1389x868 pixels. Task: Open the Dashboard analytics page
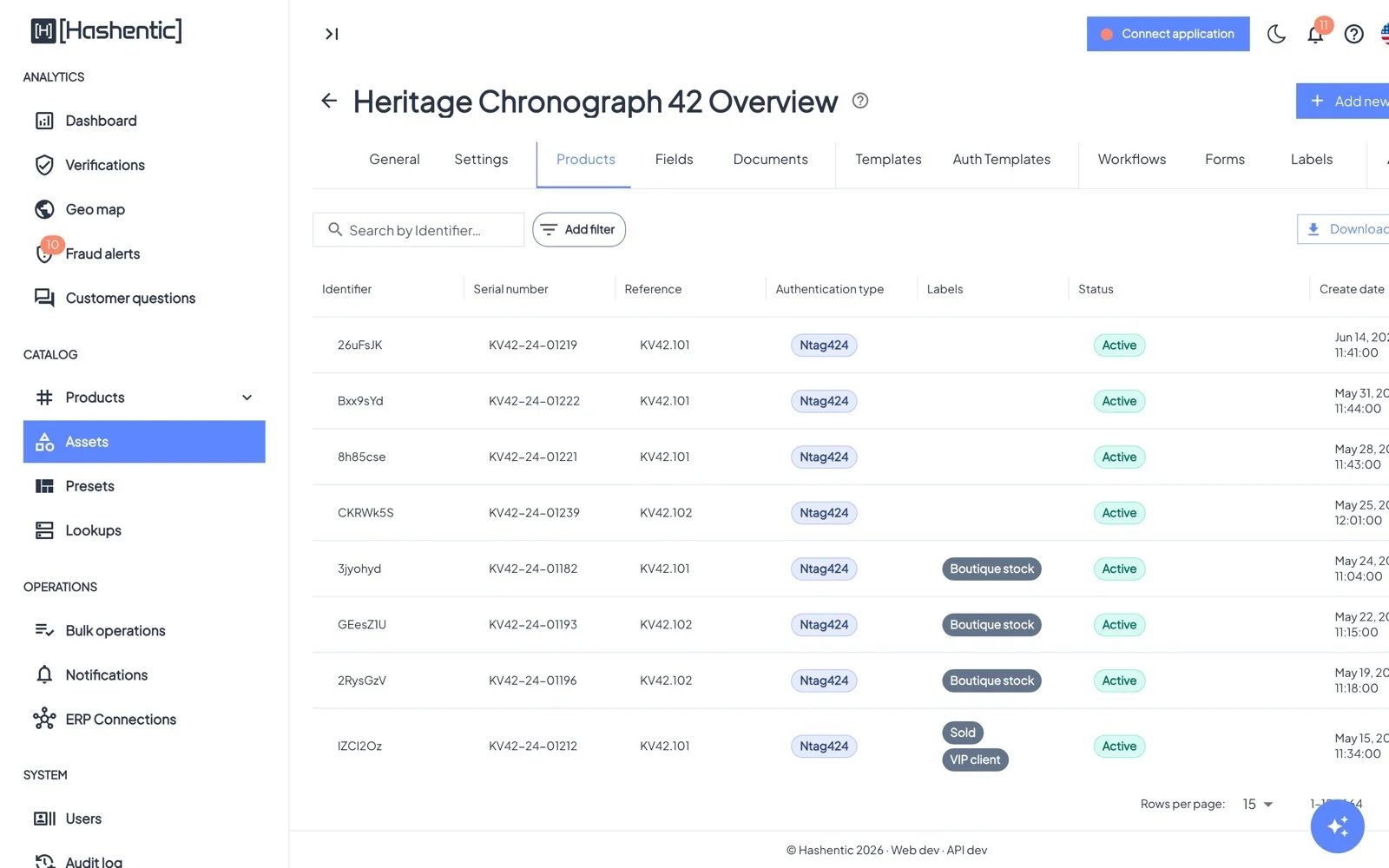point(144,121)
